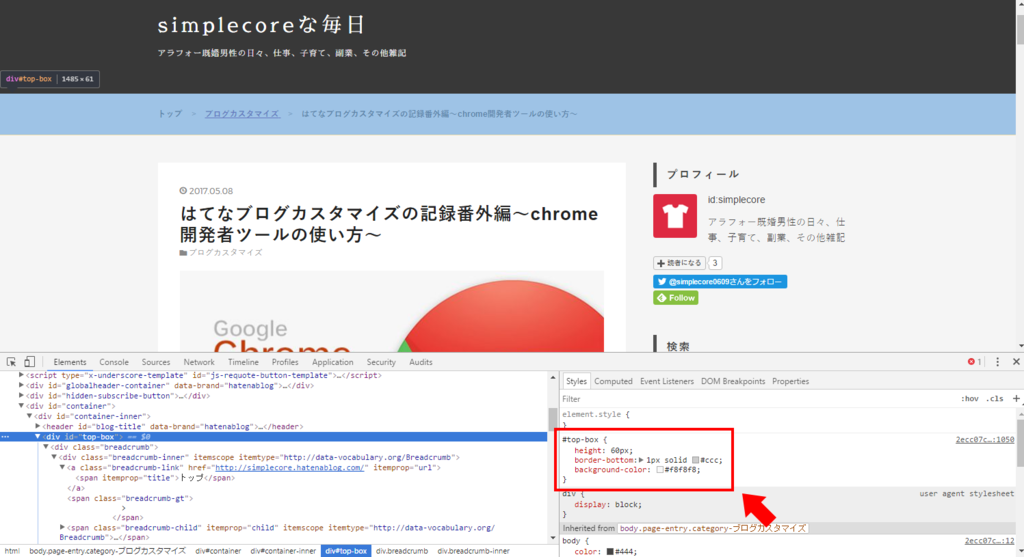Open the article title heading link
The image size is (1024, 557).
[x=389, y=224]
